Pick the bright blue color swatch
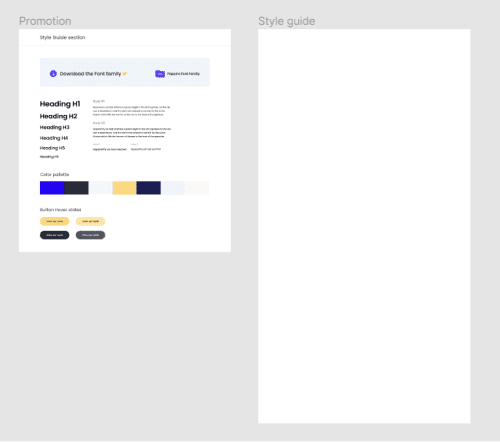The image size is (500, 442). click(52, 188)
